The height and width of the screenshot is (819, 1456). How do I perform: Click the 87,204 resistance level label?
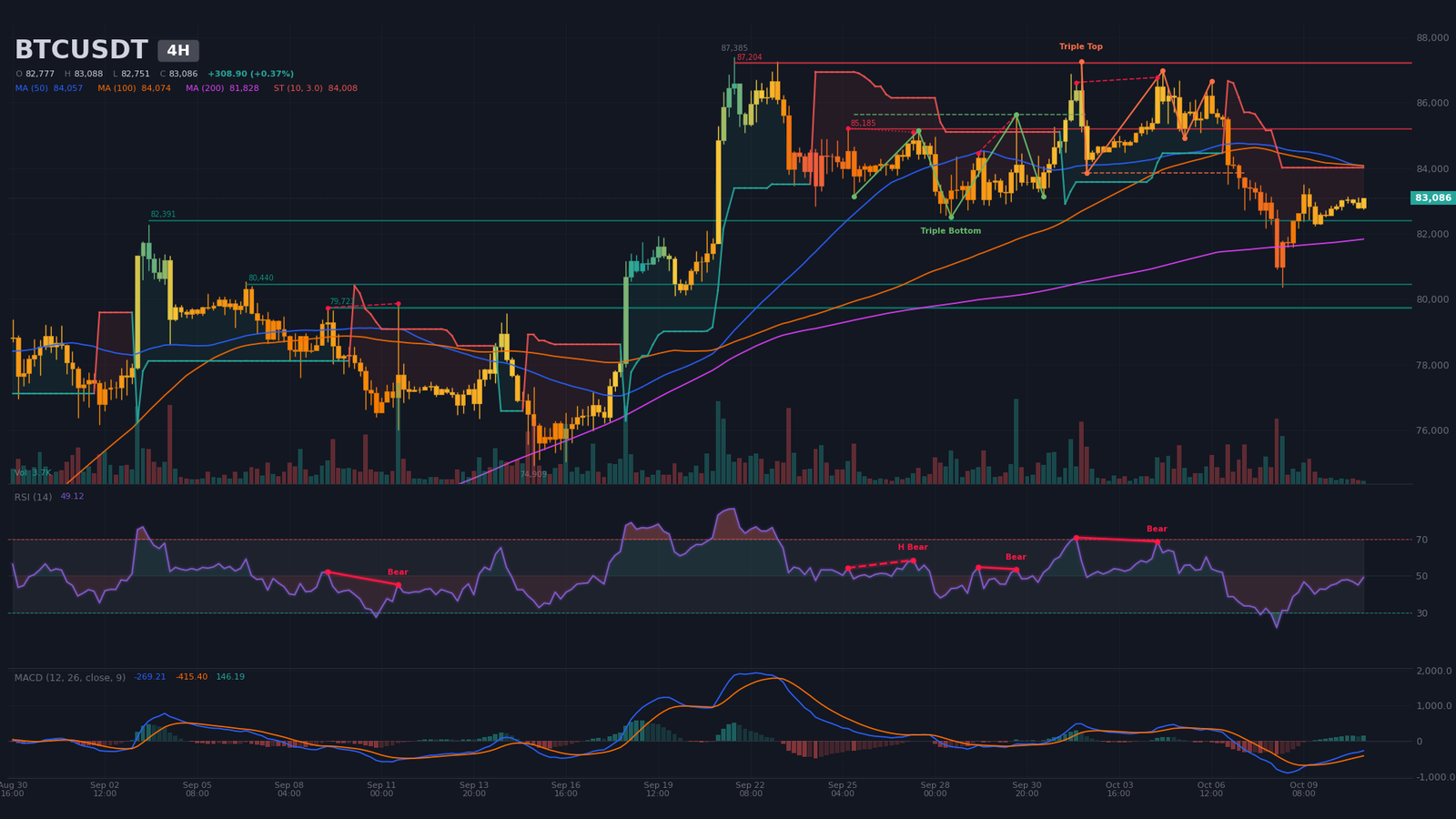click(x=750, y=57)
